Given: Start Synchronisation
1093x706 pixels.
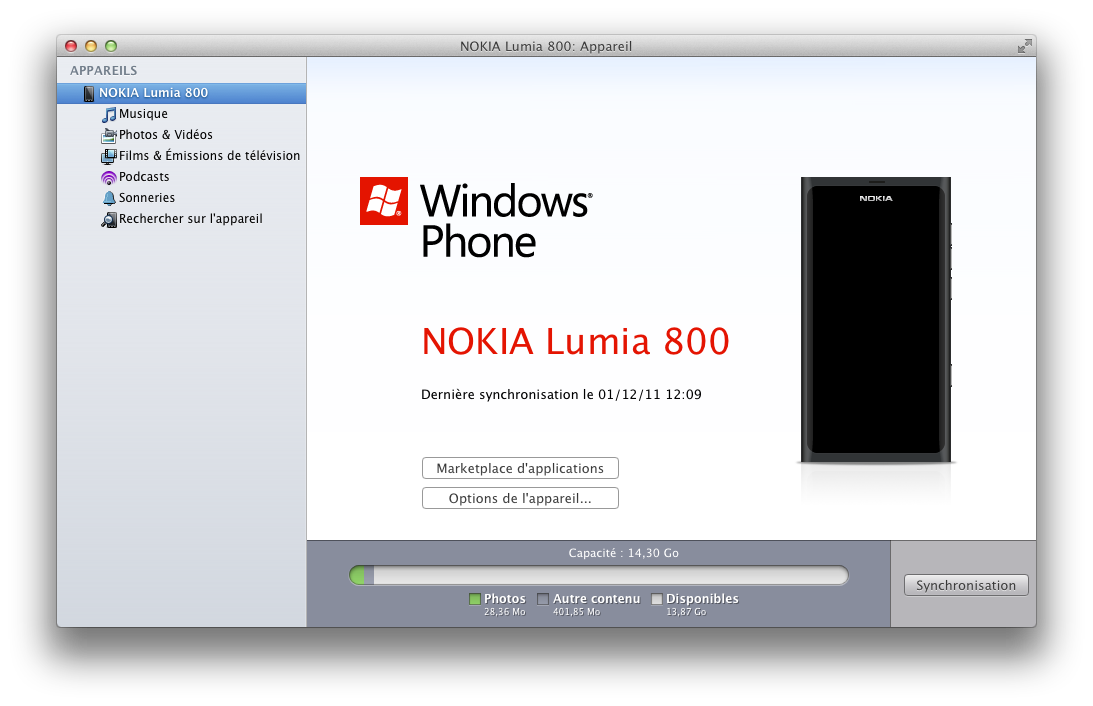Looking at the screenshot, I should click(x=965, y=585).
